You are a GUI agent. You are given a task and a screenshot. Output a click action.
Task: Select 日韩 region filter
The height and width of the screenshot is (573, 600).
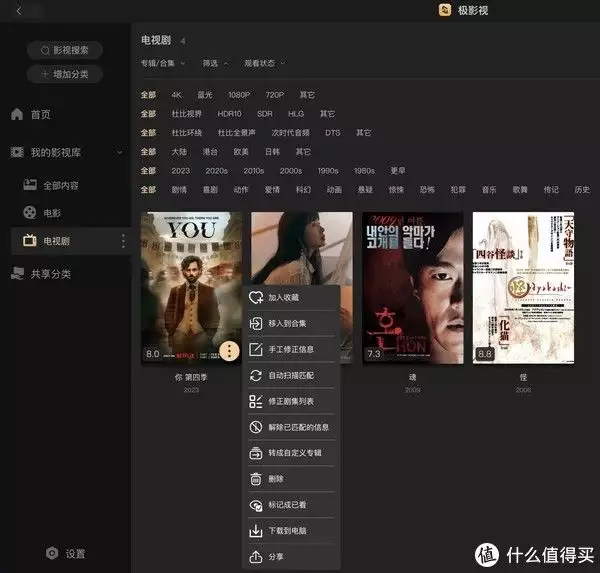(x=272, y=152)
